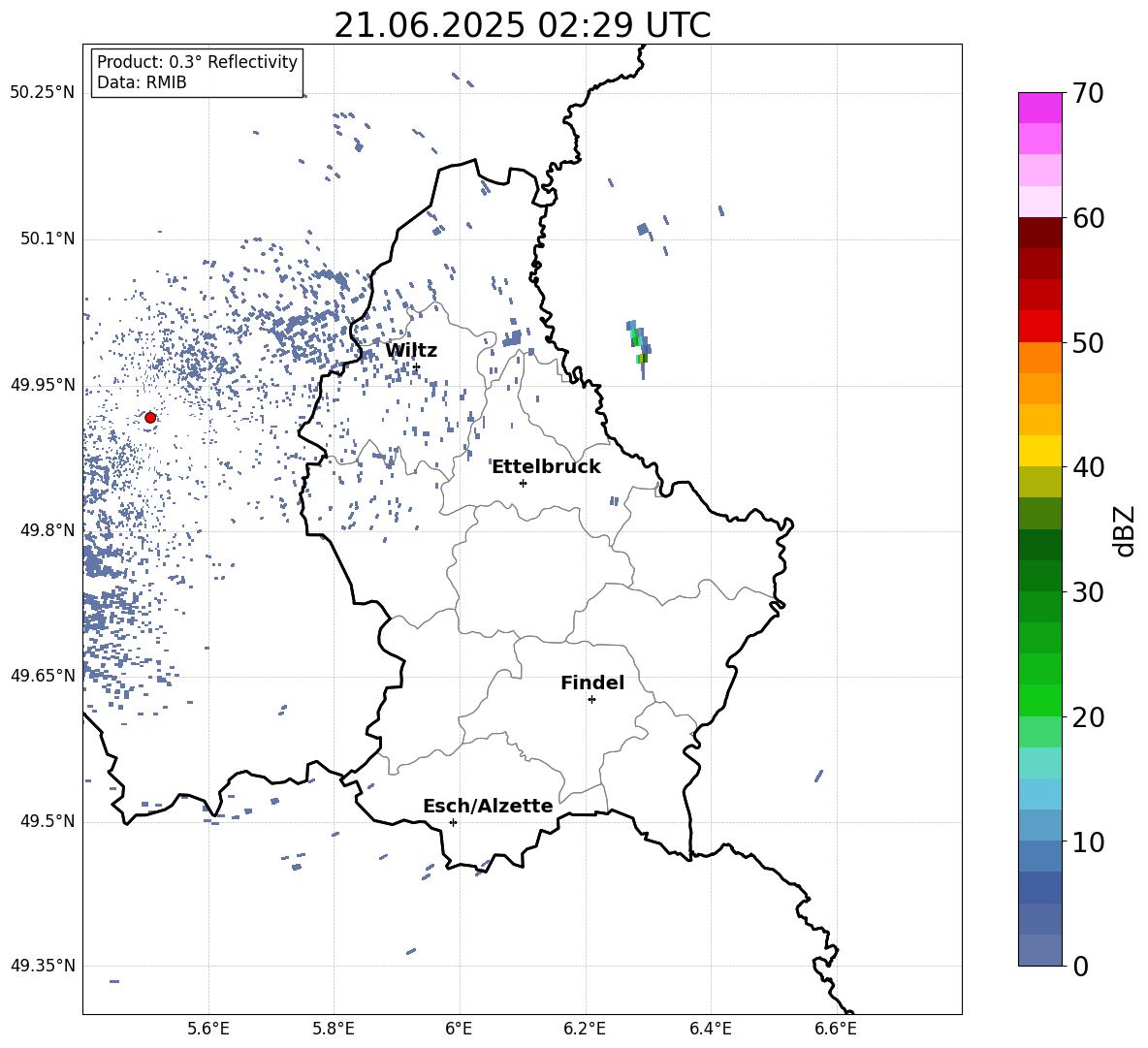
Task: Click the colorbar tick label 20
Action: [1088, 716]
